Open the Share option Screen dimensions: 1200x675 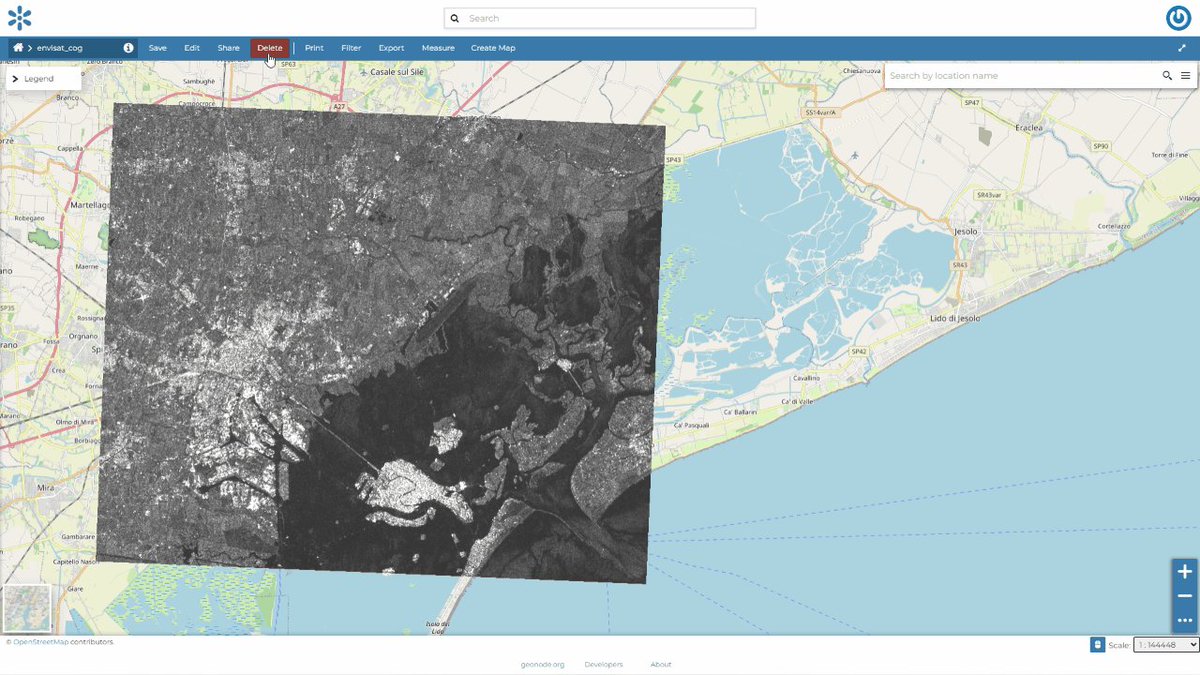pos(229,48)
